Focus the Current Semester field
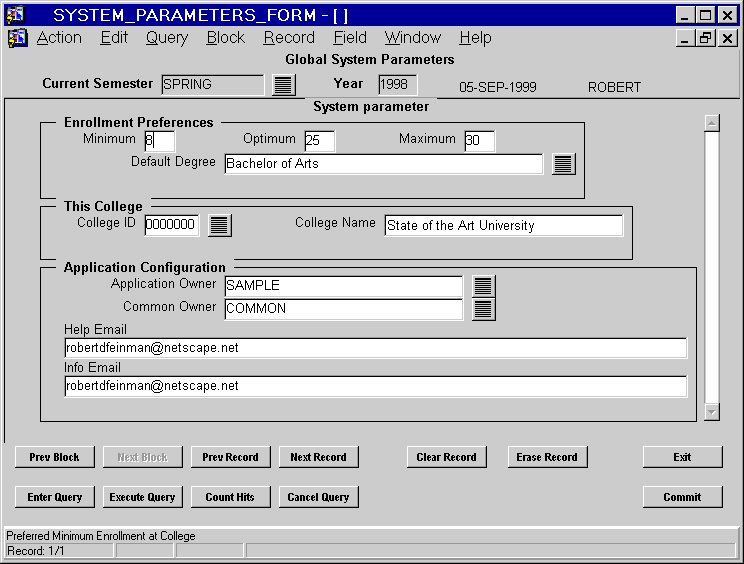Screen dimensions: 744x564 coord(213,85)
